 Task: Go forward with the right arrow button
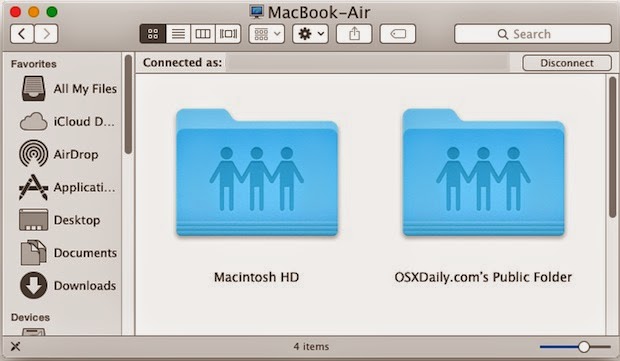pyautogui.click(x=46, y=34)
